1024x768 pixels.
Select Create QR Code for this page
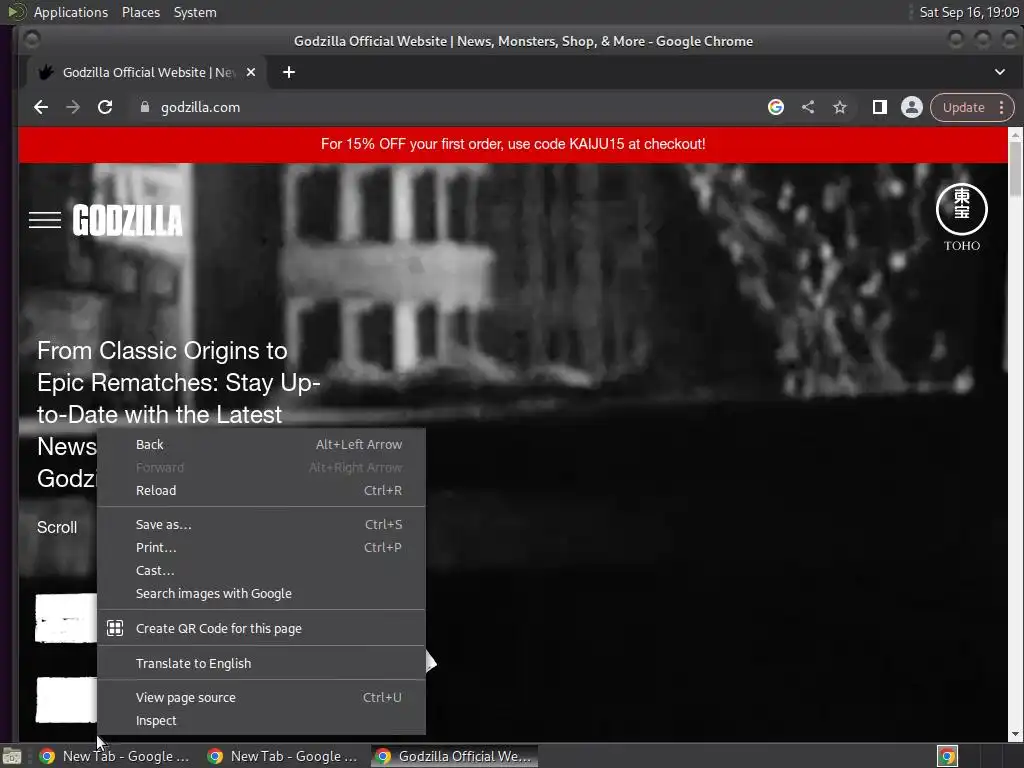261,628
